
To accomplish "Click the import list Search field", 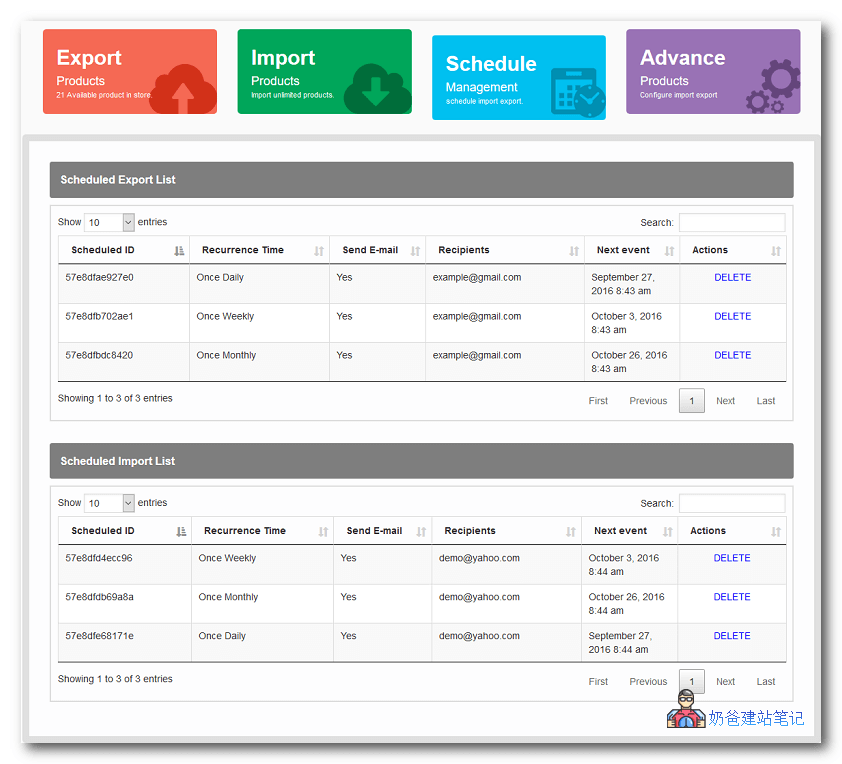I will [x=731, y=504].
